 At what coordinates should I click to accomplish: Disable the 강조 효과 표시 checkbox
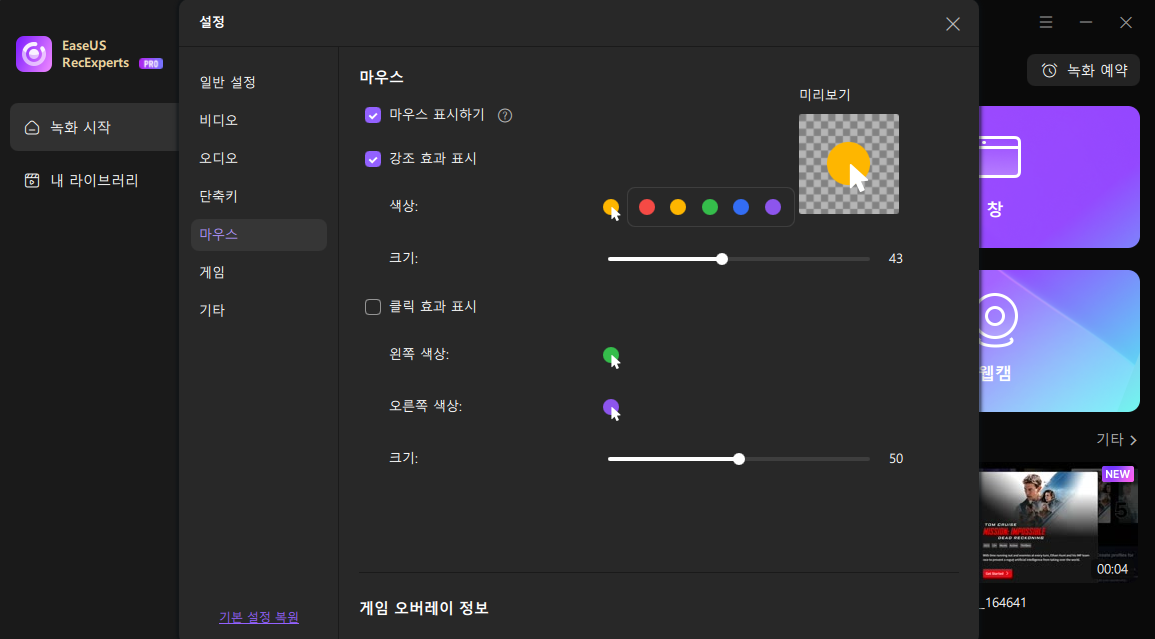374,159
